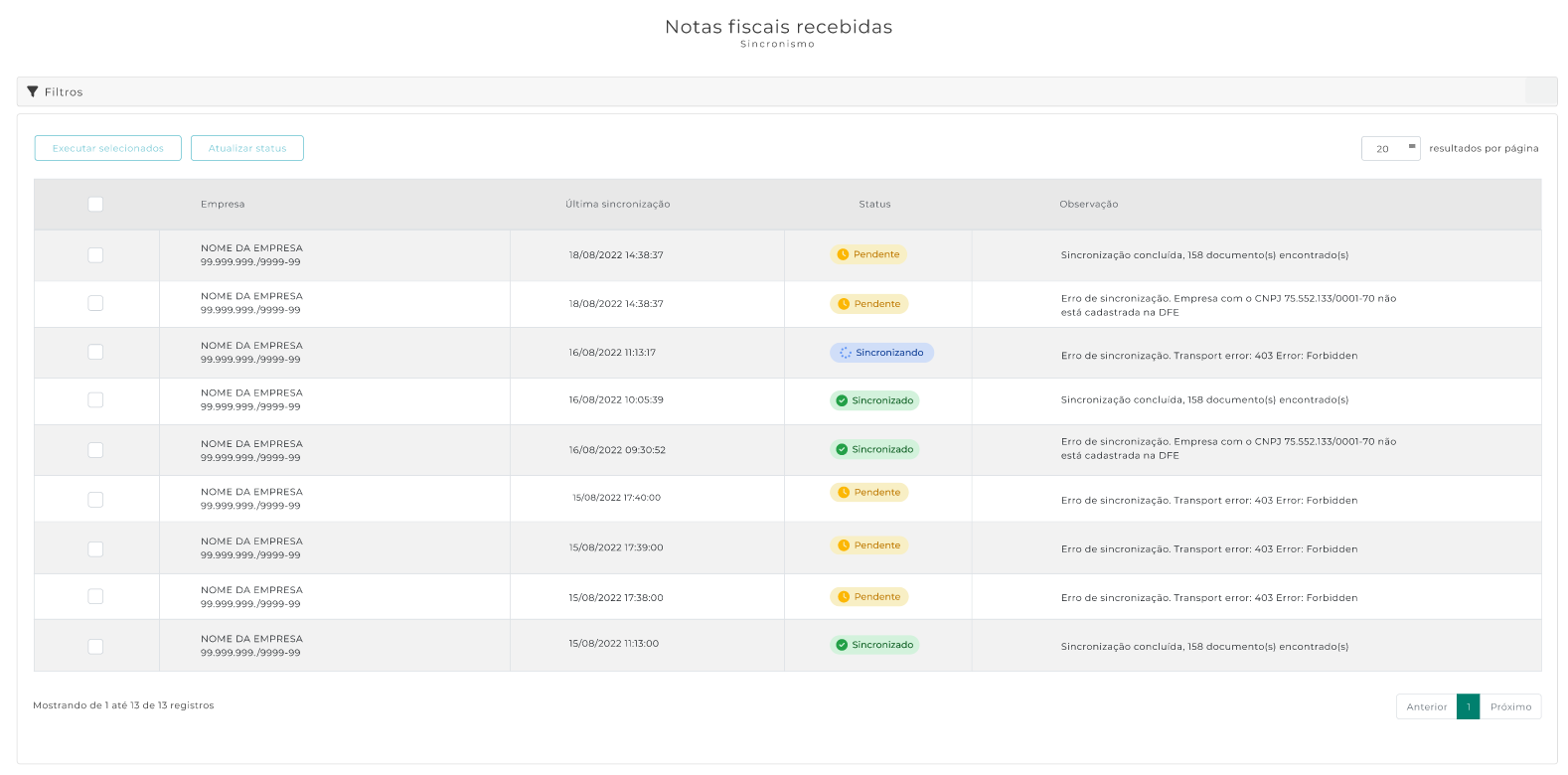Click Sincronizado badge dated 16/08/2022 09:30:52
1568x775 pixels.
[874, 449]
